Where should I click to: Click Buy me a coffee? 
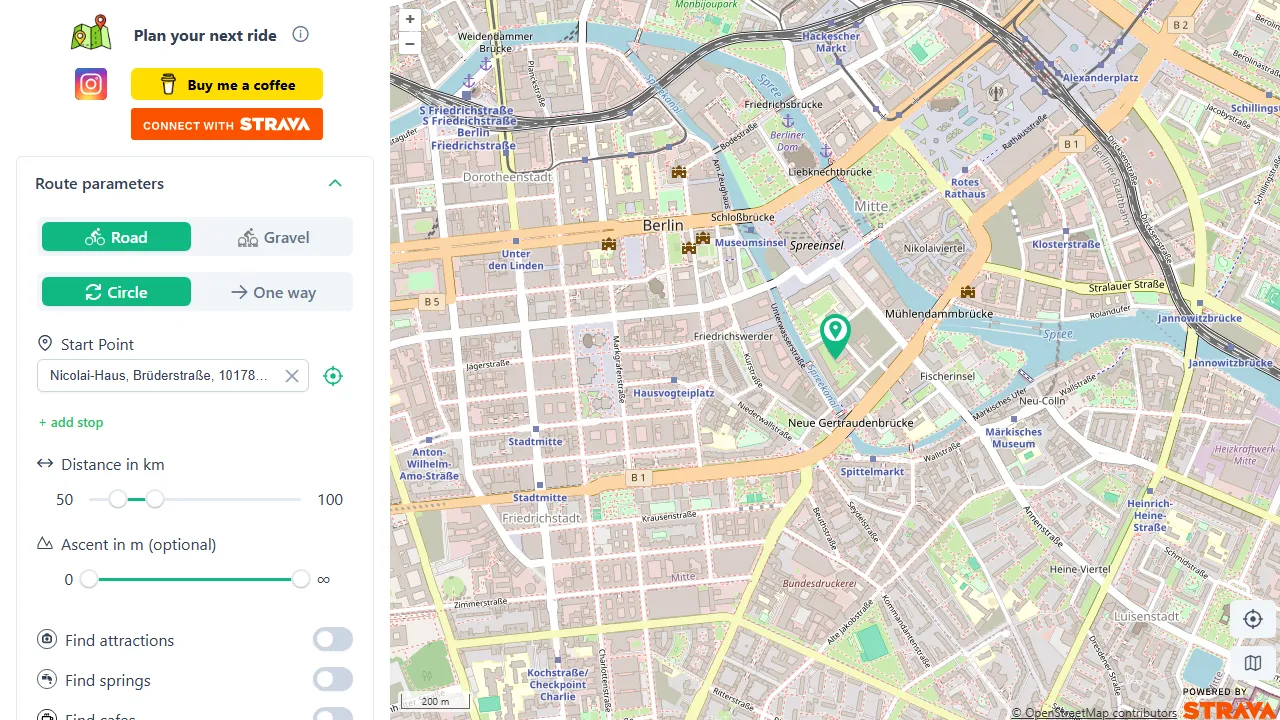pyautogui.click(x=227, y=84)
